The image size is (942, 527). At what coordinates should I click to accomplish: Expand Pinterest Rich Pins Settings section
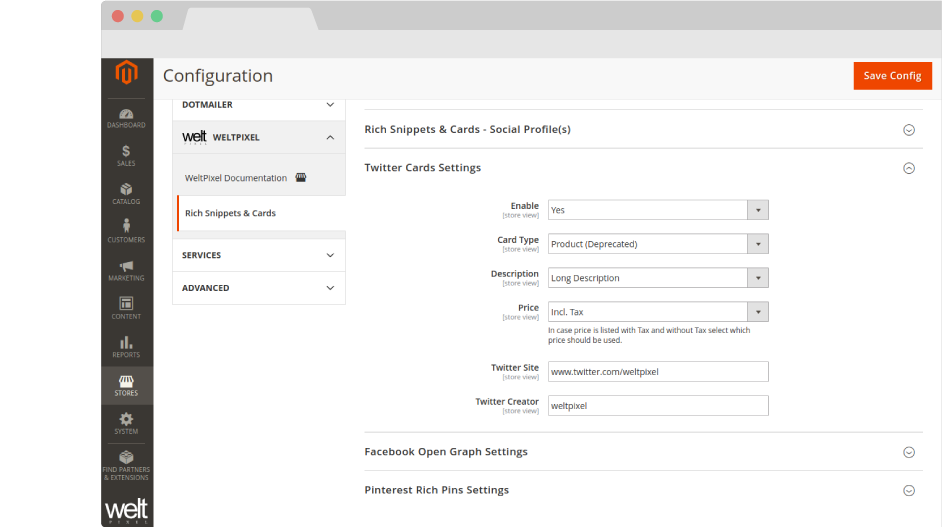click(908, 490)
